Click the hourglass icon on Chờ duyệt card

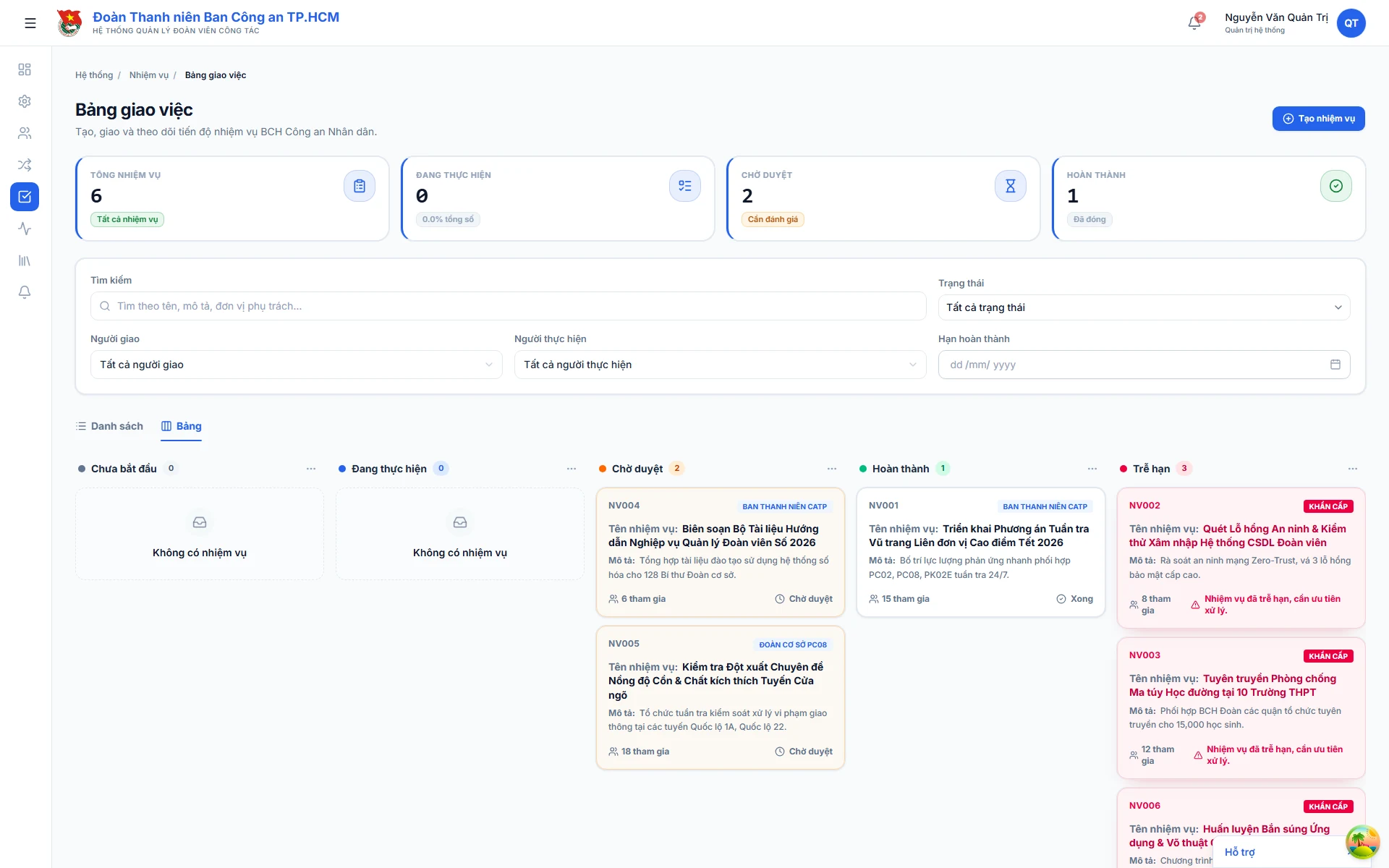tap(1011, 186)
